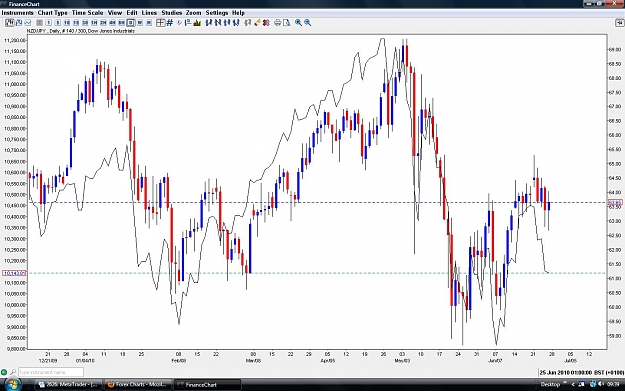
Task: Click the Desktop toolbar label in taskbar
Action: pos(551,385)
